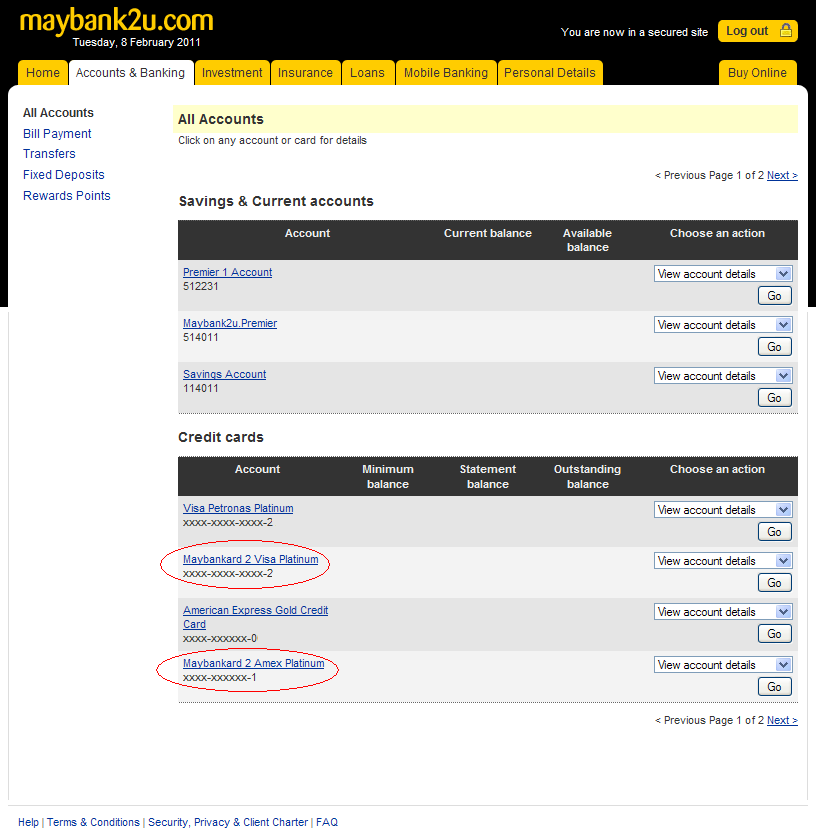Open Terms & Conditions footer link
816x834 pixels.
(x=93, y=822)
